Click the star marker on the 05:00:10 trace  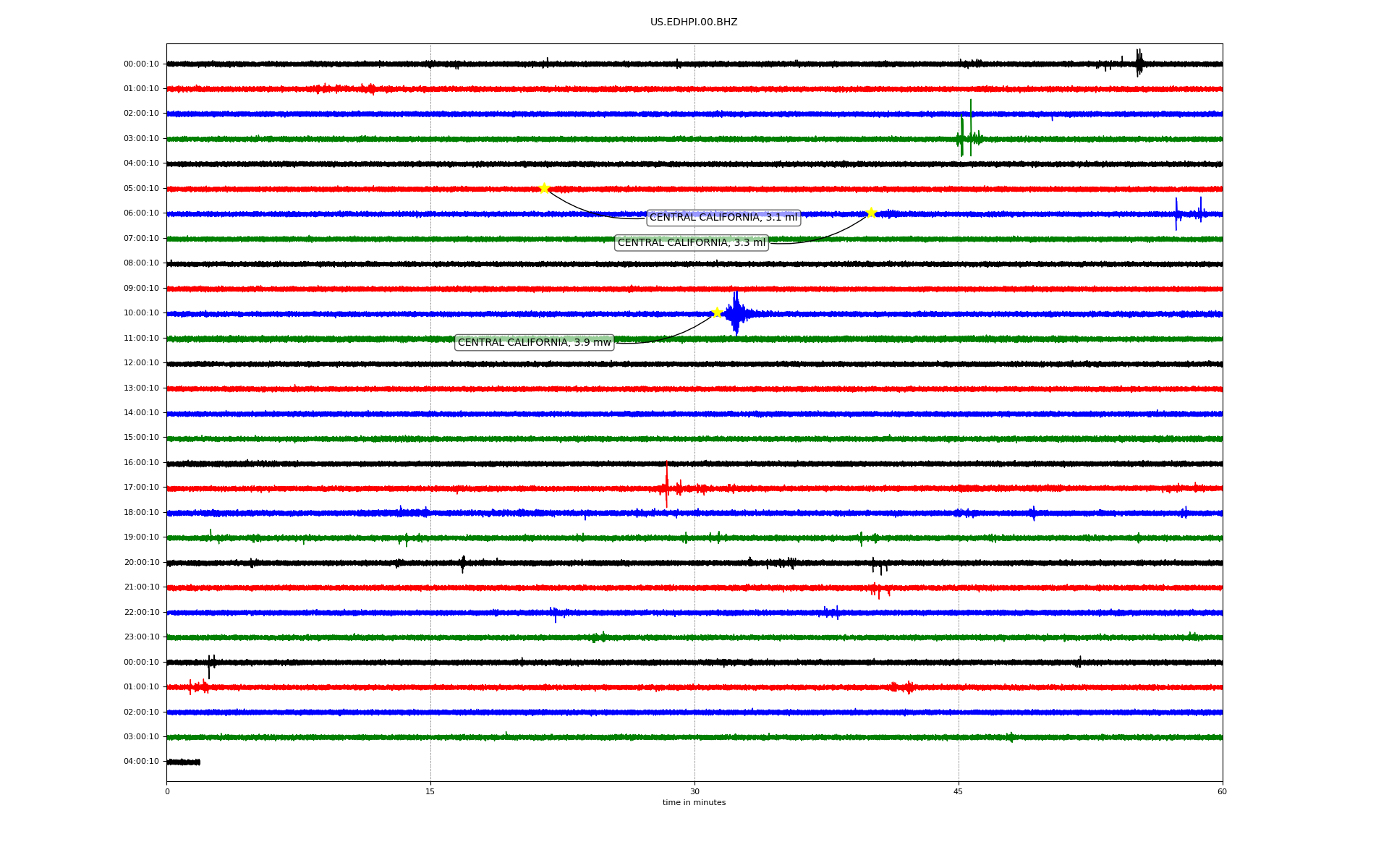click(x=544, y=188)
